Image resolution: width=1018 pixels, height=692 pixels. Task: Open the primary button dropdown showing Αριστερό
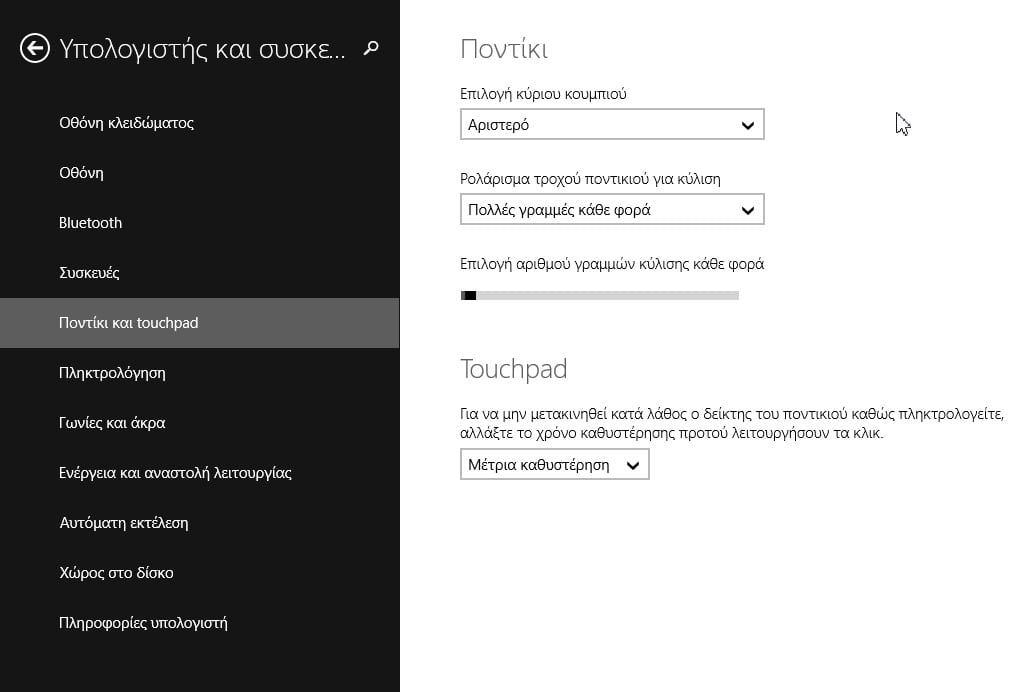click(612, 125)
